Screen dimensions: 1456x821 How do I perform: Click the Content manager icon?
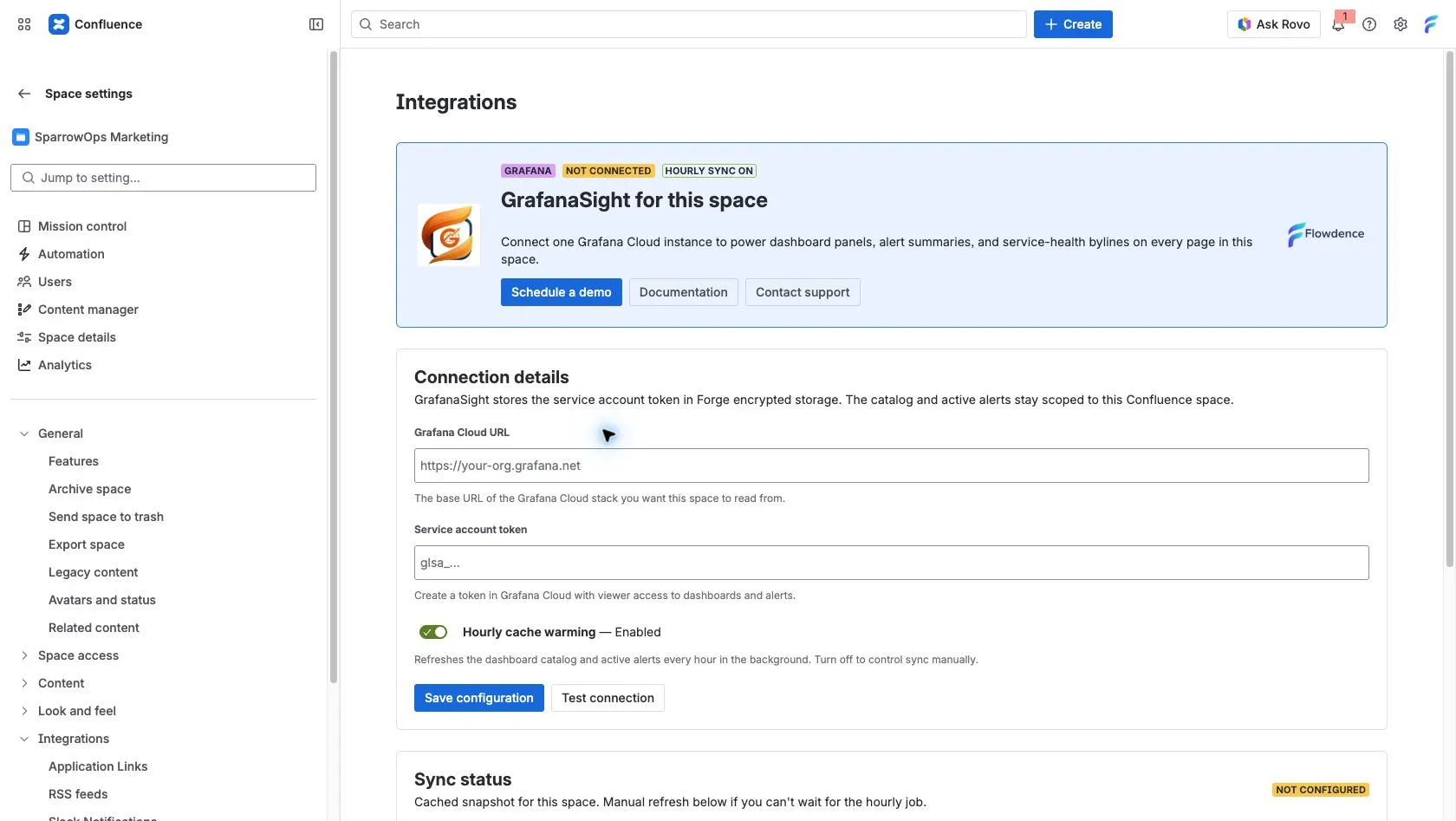(x=24, y=310)
